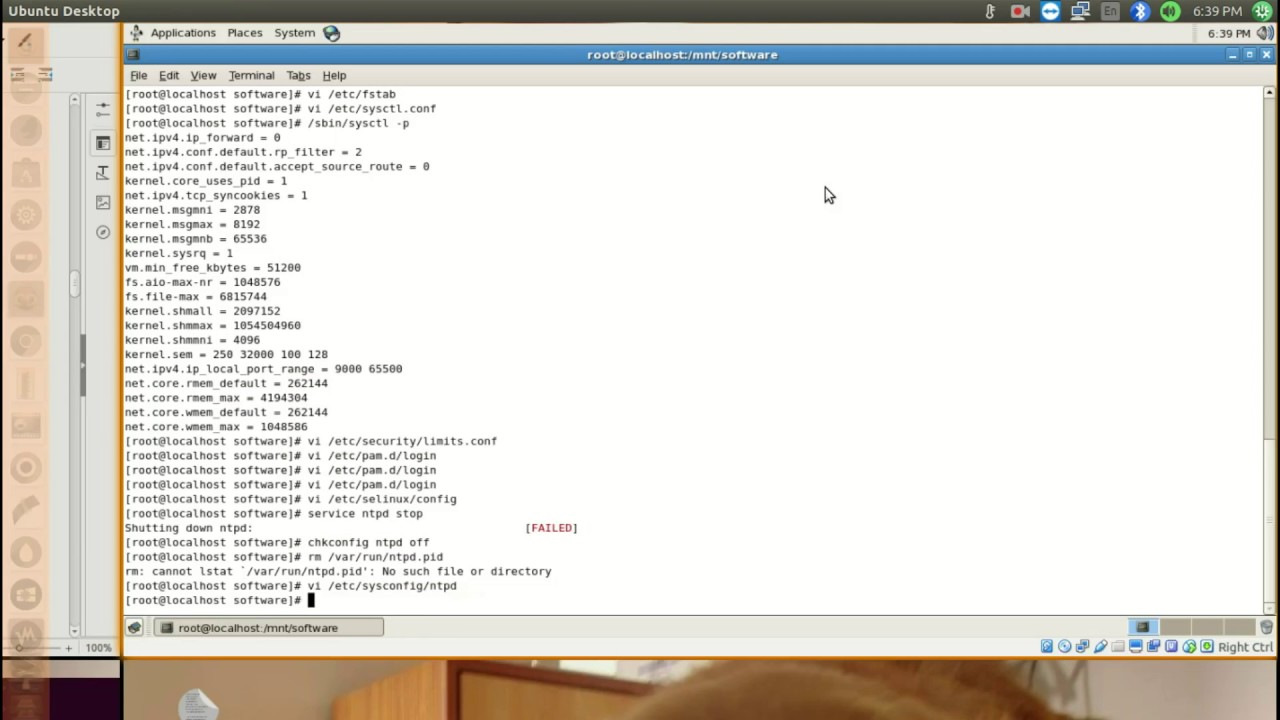Click the VirtualBox display status icon

1136,647
